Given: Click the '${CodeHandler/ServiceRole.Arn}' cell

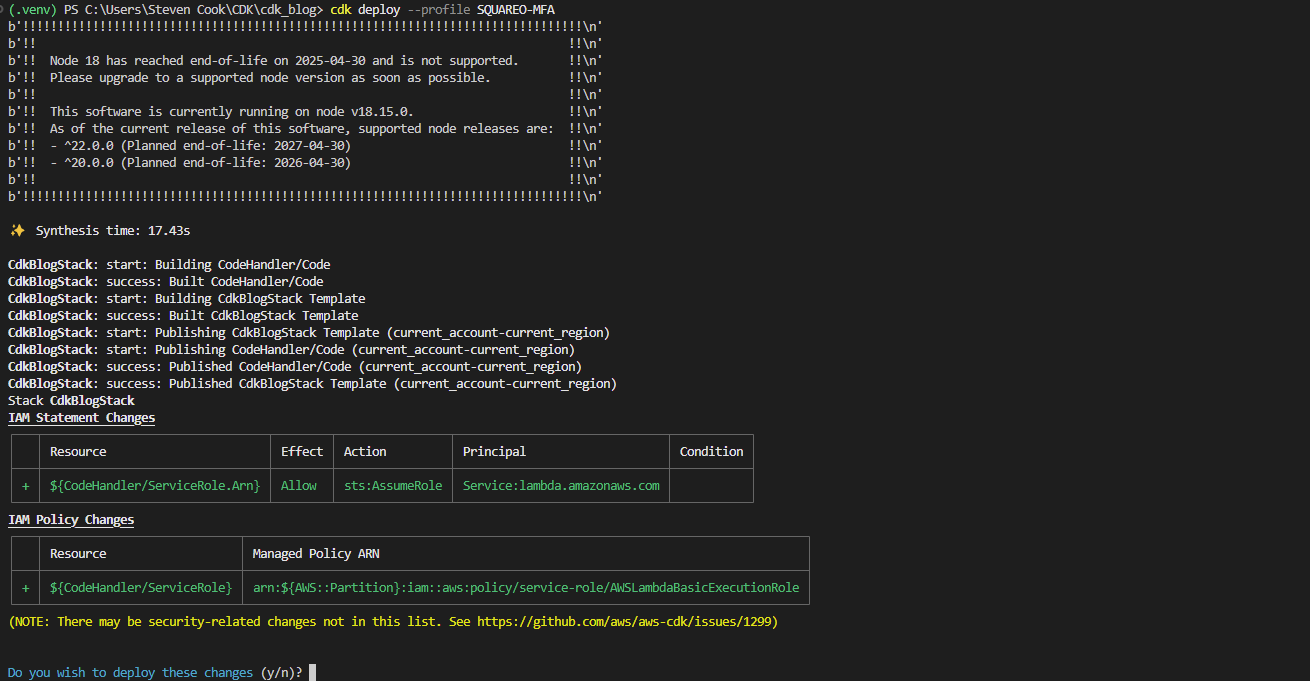Looking at the screenshot, I should point(155,486).
